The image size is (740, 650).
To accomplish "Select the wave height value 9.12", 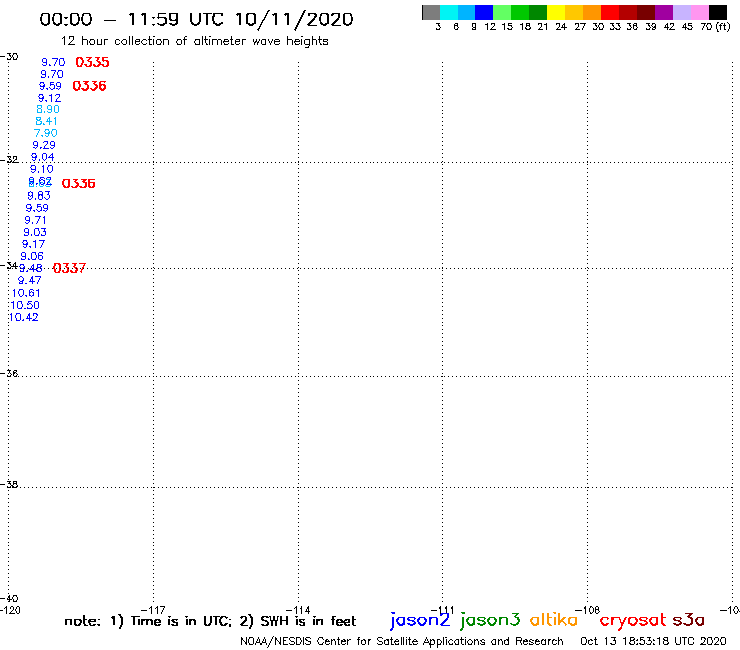I will click(x=50, y=98).
